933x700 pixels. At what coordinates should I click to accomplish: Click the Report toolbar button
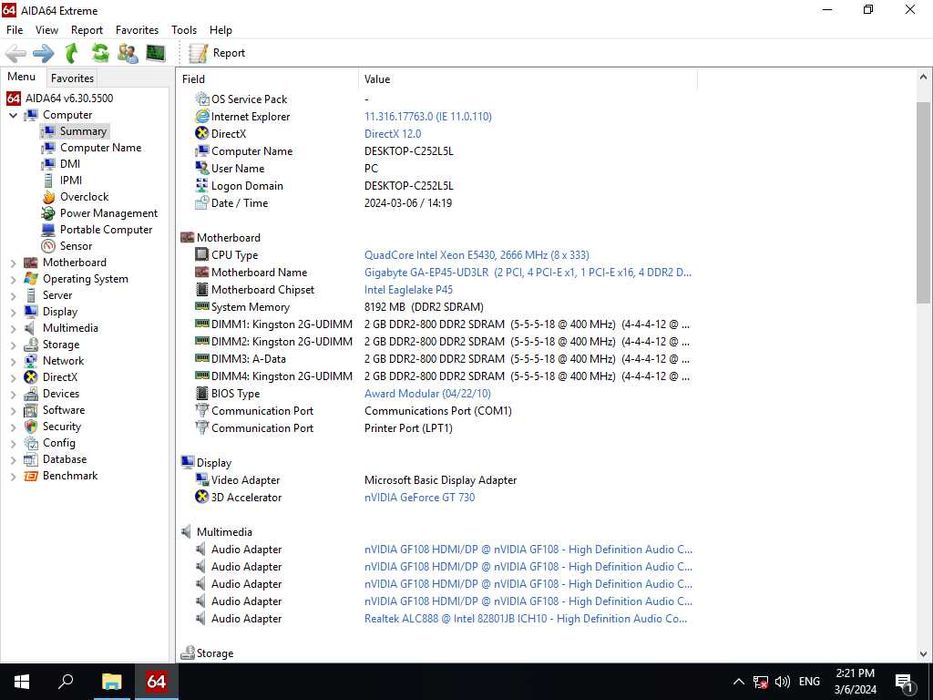click(x=217, y=53)
